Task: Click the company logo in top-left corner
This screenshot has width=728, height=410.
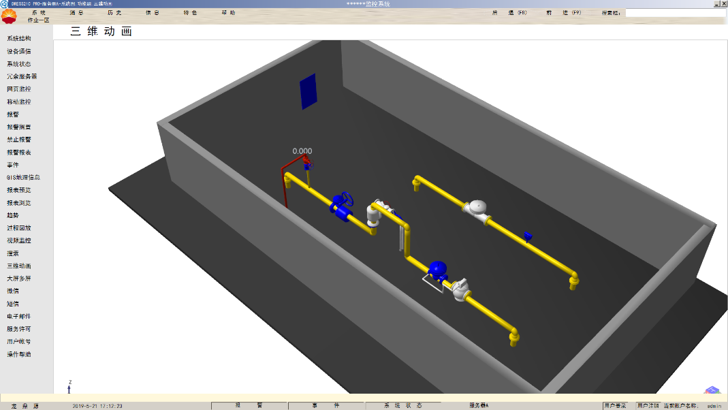Action: [10, 16]
